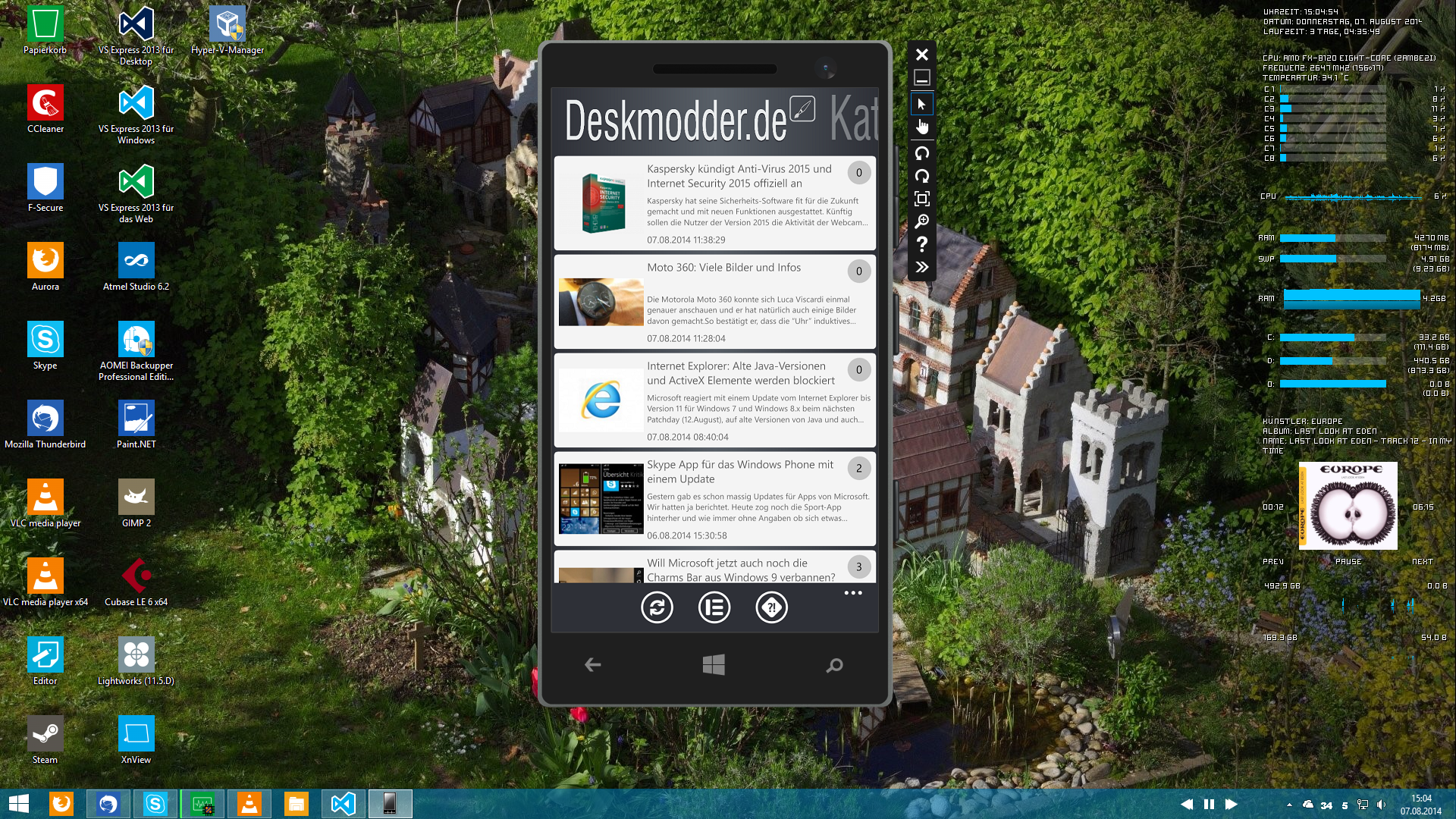Open XnView desktop shortcut
Viewport: 1456px width, 819px height.
(x=136, y=740)
